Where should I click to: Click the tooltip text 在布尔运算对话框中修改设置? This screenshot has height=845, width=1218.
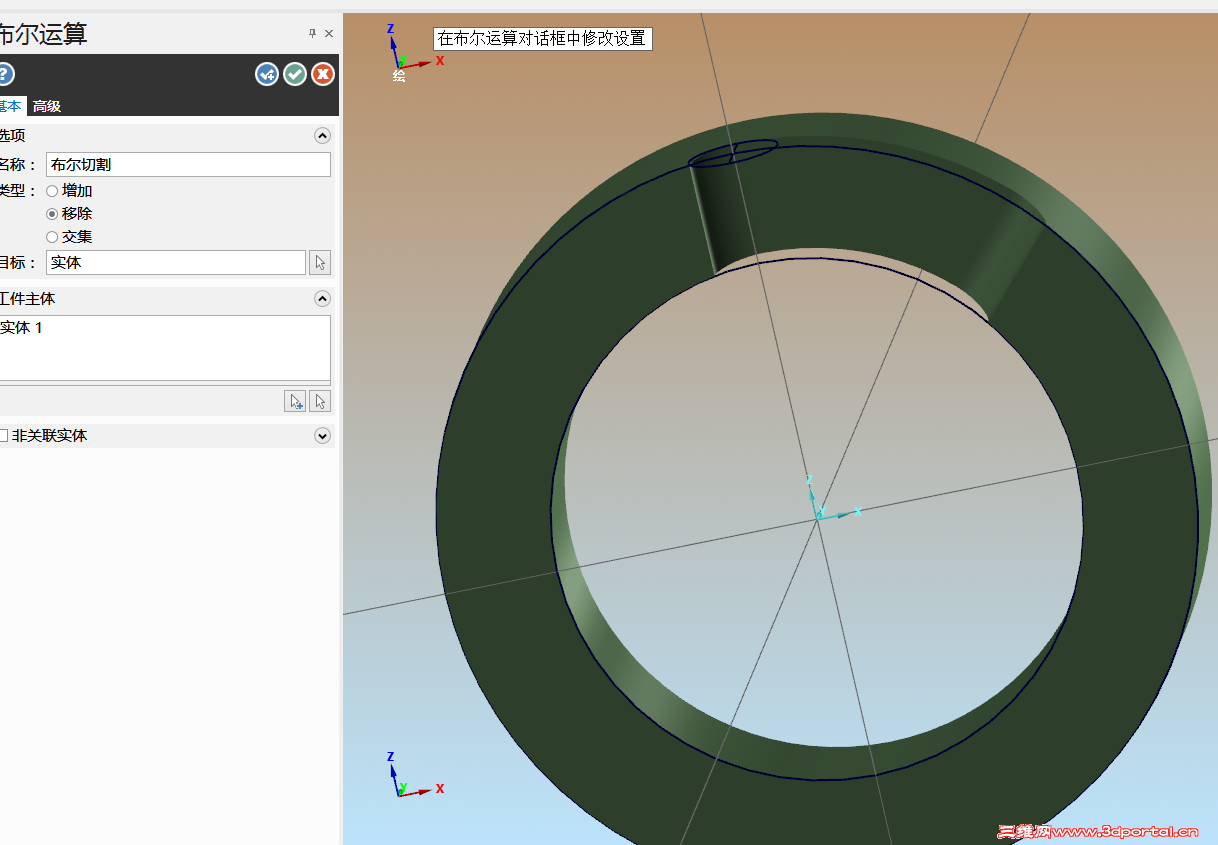[x=542, y=39]
